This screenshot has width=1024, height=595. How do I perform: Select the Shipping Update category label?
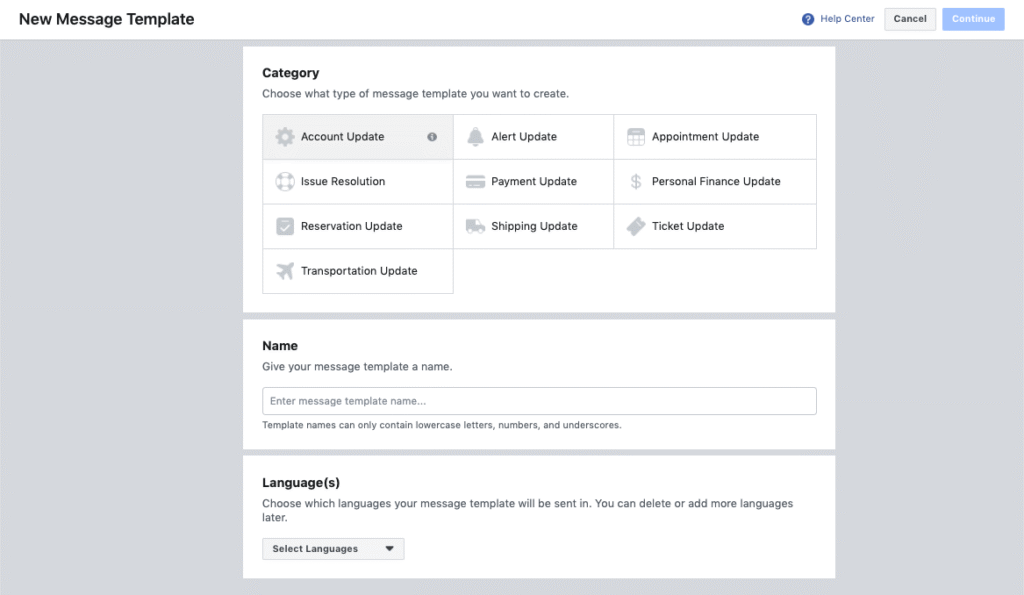[x=534, y=227]
